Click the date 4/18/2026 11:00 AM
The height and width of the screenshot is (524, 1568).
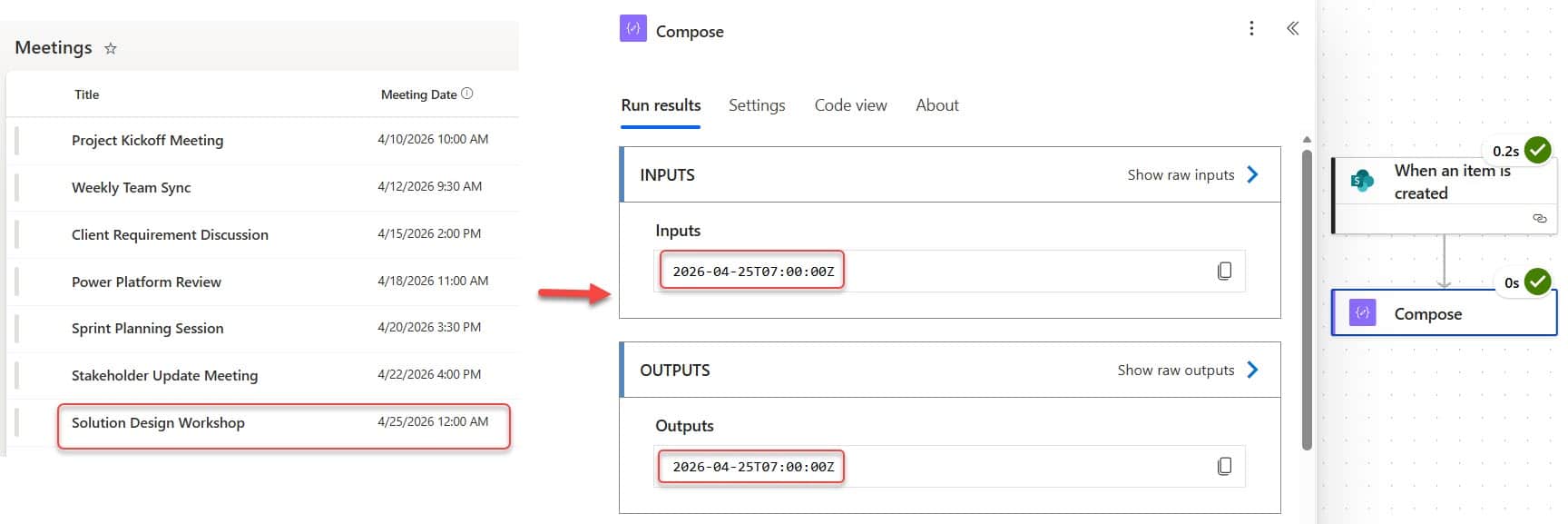(x=433, y=281)
